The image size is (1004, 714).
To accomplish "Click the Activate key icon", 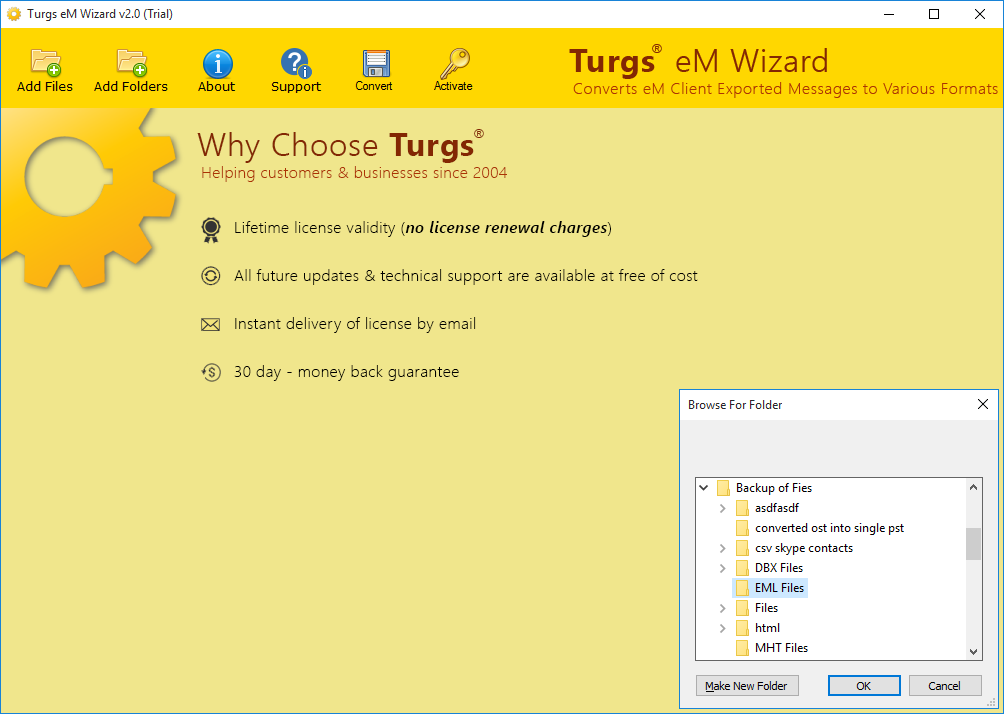I will coord(454,63).
